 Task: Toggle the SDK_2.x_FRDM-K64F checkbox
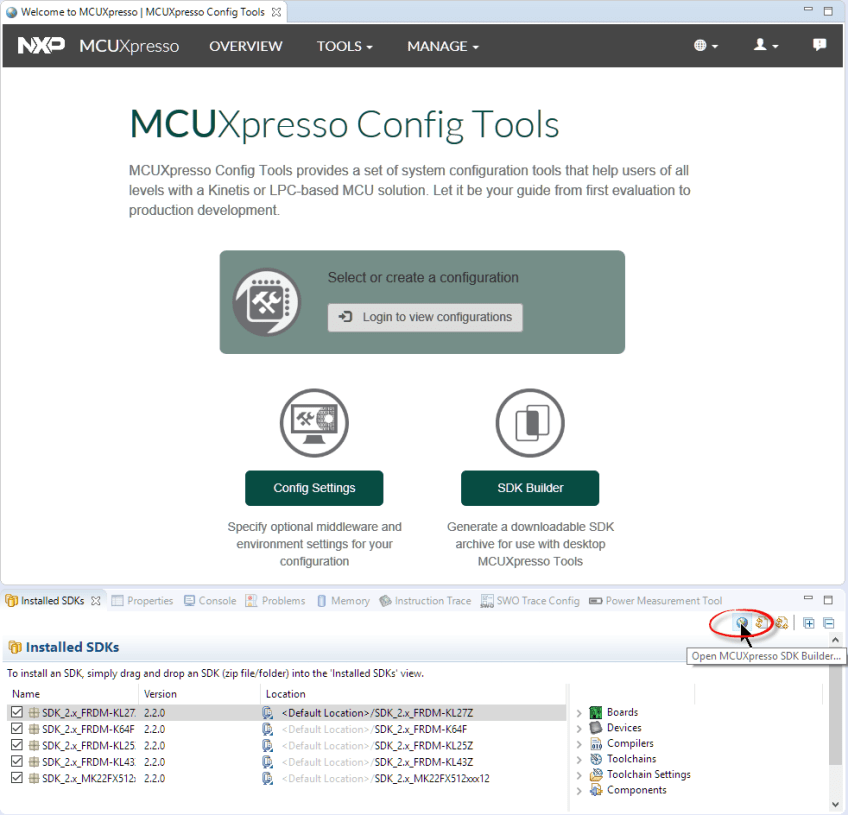coord(17,729)
